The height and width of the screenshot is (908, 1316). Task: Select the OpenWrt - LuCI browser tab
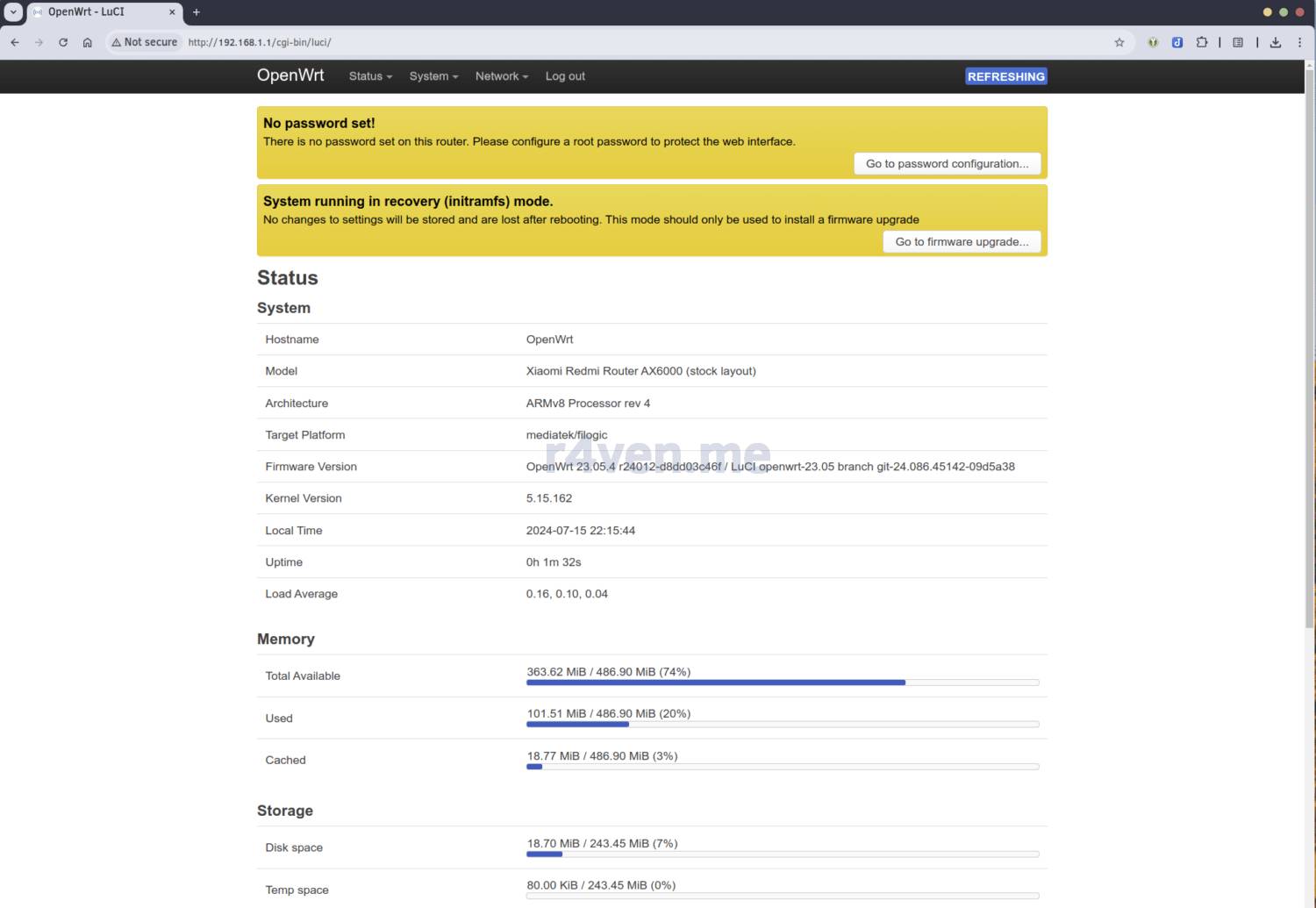[97, 12]
